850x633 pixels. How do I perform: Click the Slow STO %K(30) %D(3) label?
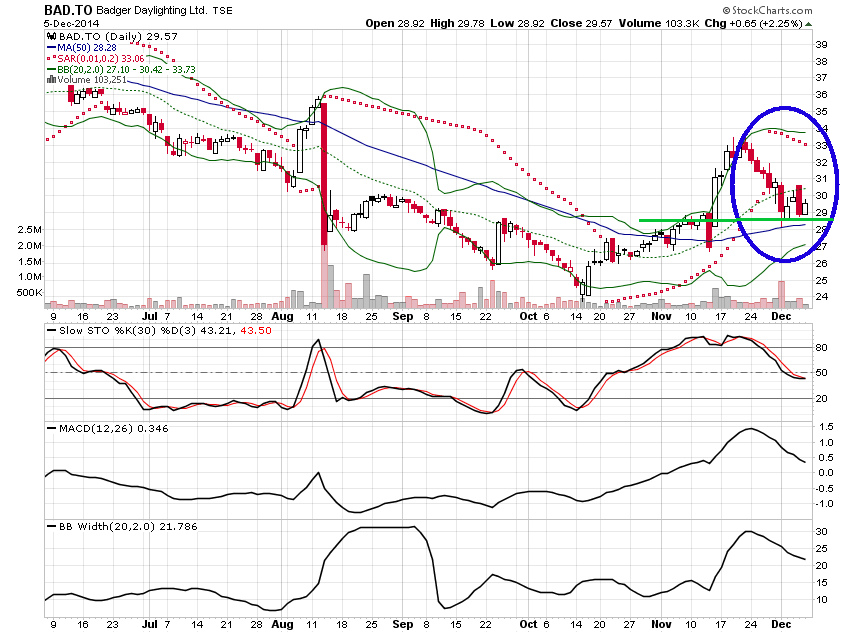[x=128, y=331]
